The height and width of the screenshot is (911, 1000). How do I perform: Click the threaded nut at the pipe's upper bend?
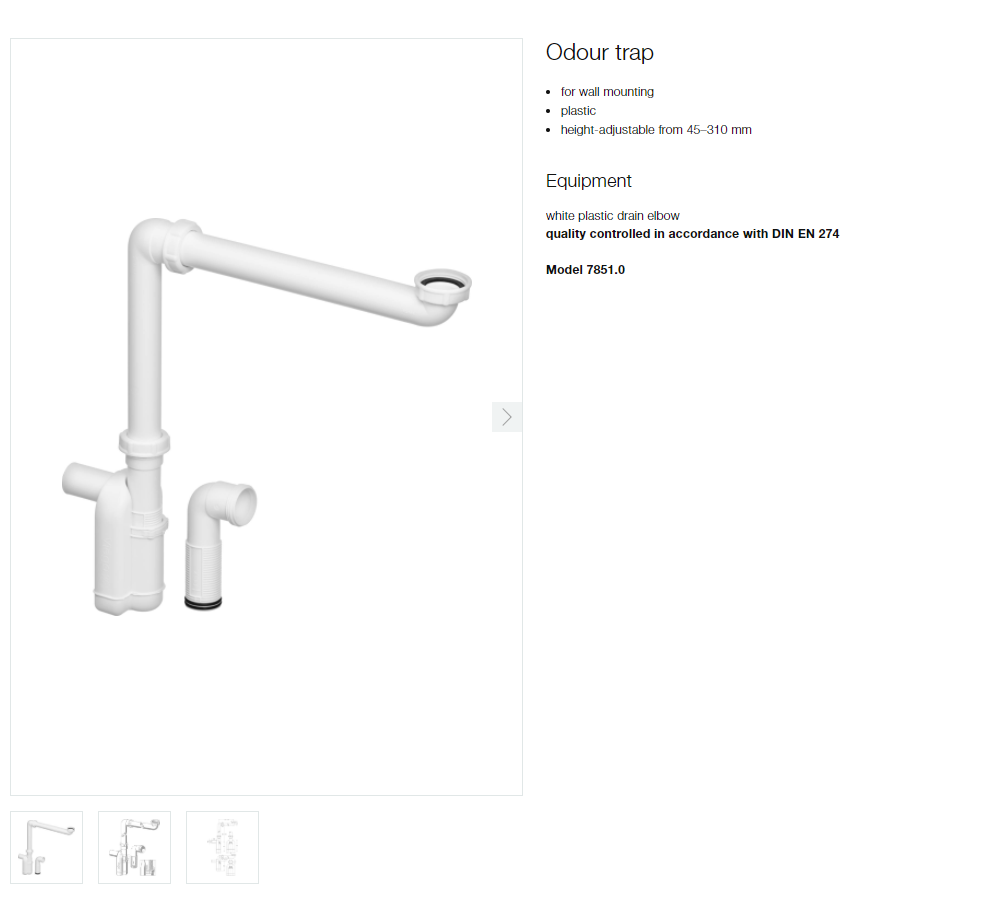coord(183,246)
